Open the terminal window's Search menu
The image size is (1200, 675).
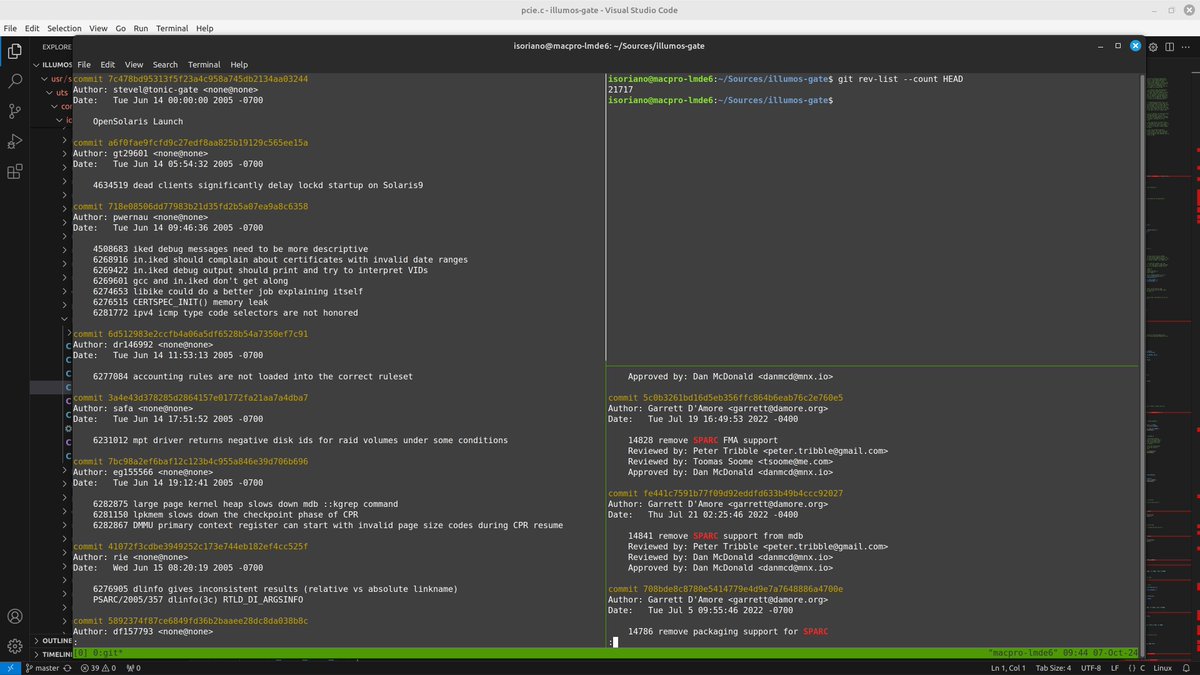[165, 64]
